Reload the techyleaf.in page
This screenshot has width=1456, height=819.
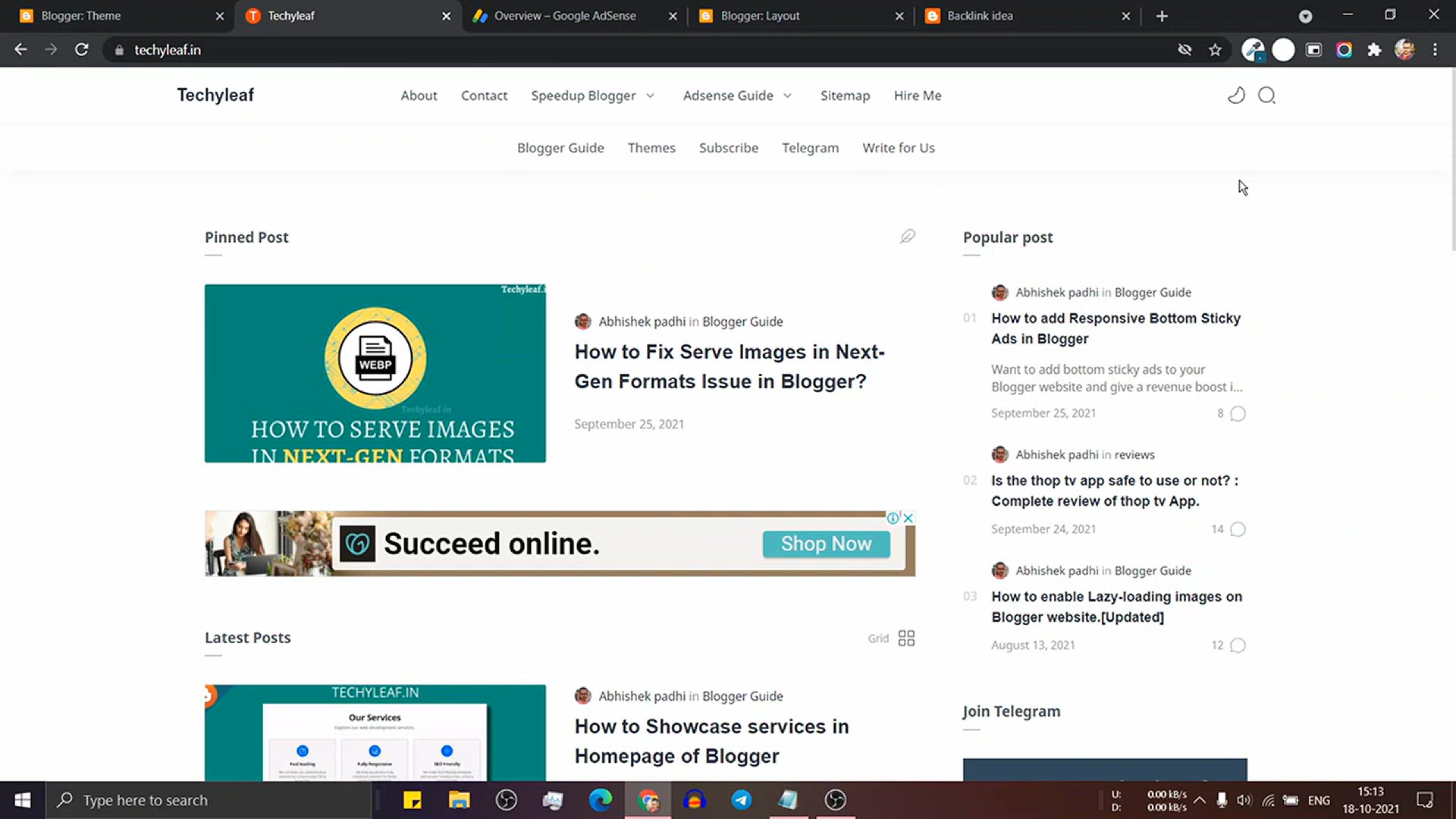click(81, 49)
